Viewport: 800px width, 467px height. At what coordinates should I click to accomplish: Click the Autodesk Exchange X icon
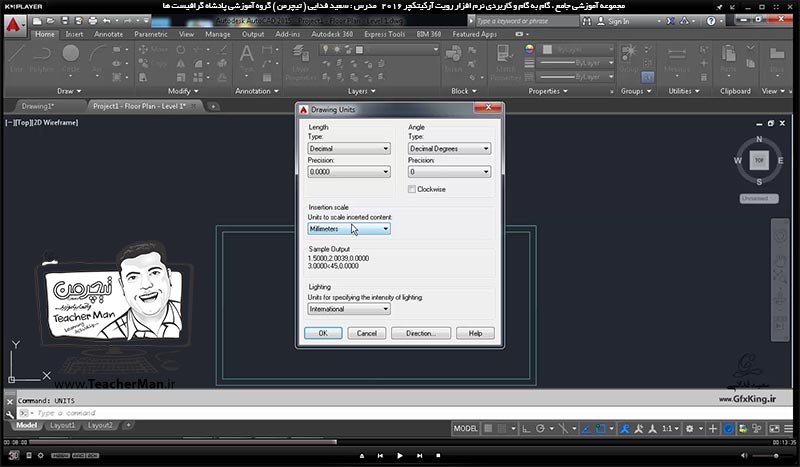(670, 21)
